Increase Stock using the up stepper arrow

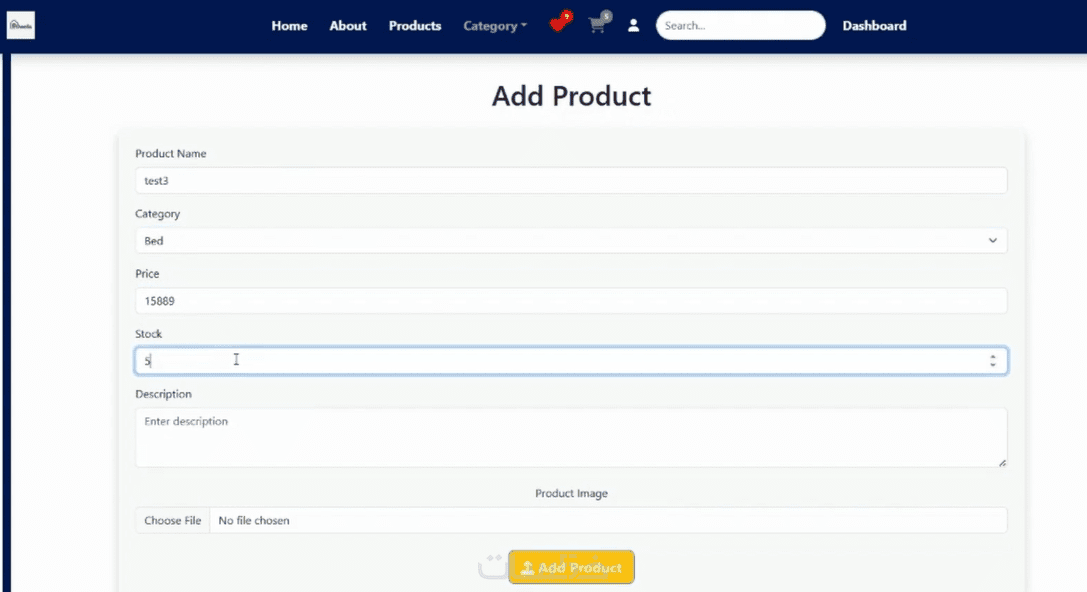coord(993,356)
